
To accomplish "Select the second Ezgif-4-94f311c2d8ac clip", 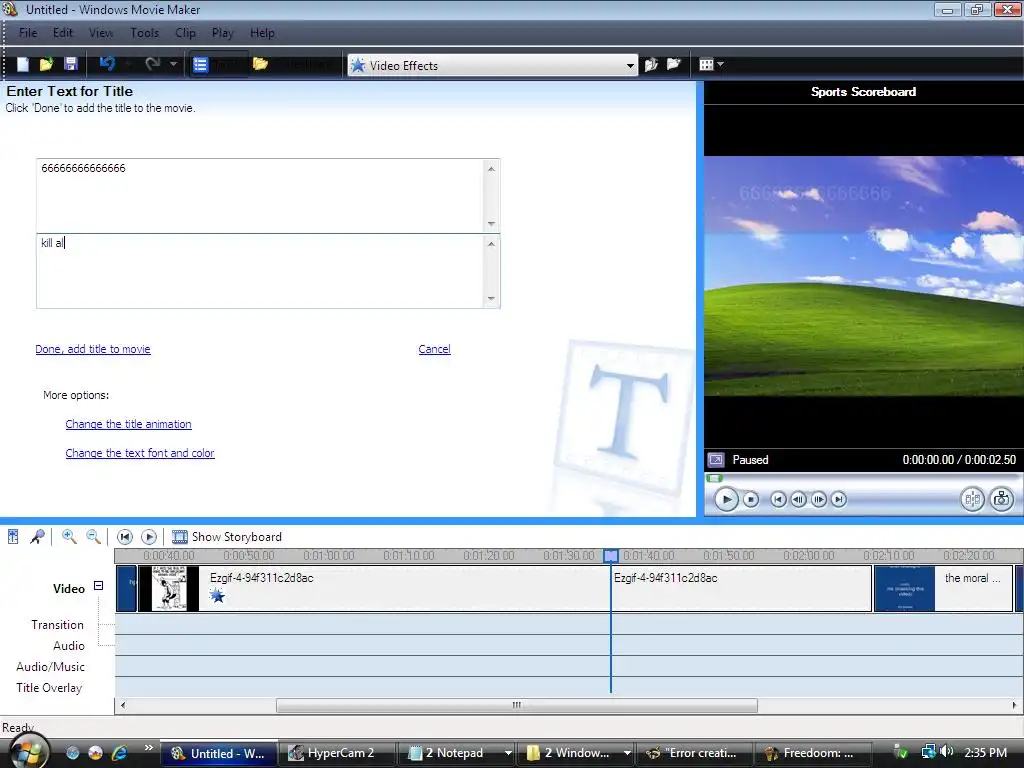I will [741, 588].
